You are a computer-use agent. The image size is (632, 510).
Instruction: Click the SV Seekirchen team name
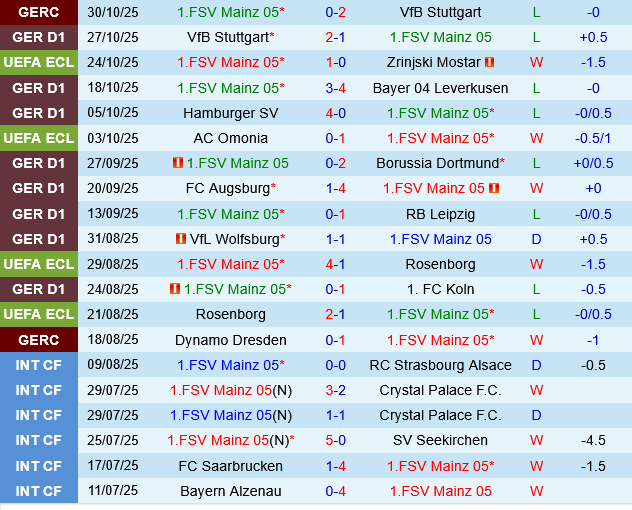click(x=440, y=440)
